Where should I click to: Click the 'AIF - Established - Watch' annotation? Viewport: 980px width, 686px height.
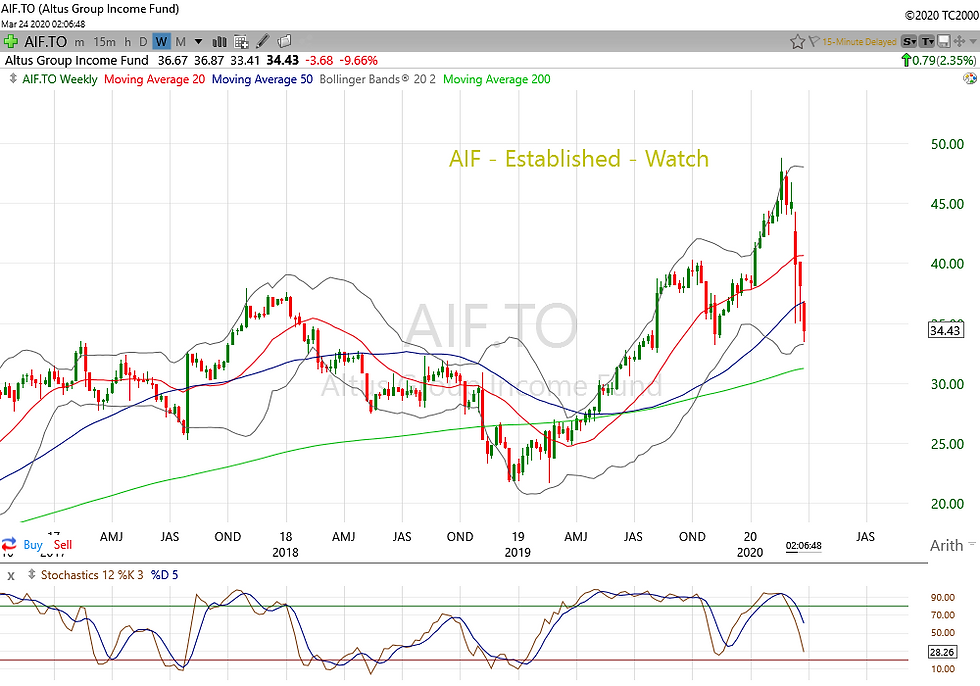point(579,159)
